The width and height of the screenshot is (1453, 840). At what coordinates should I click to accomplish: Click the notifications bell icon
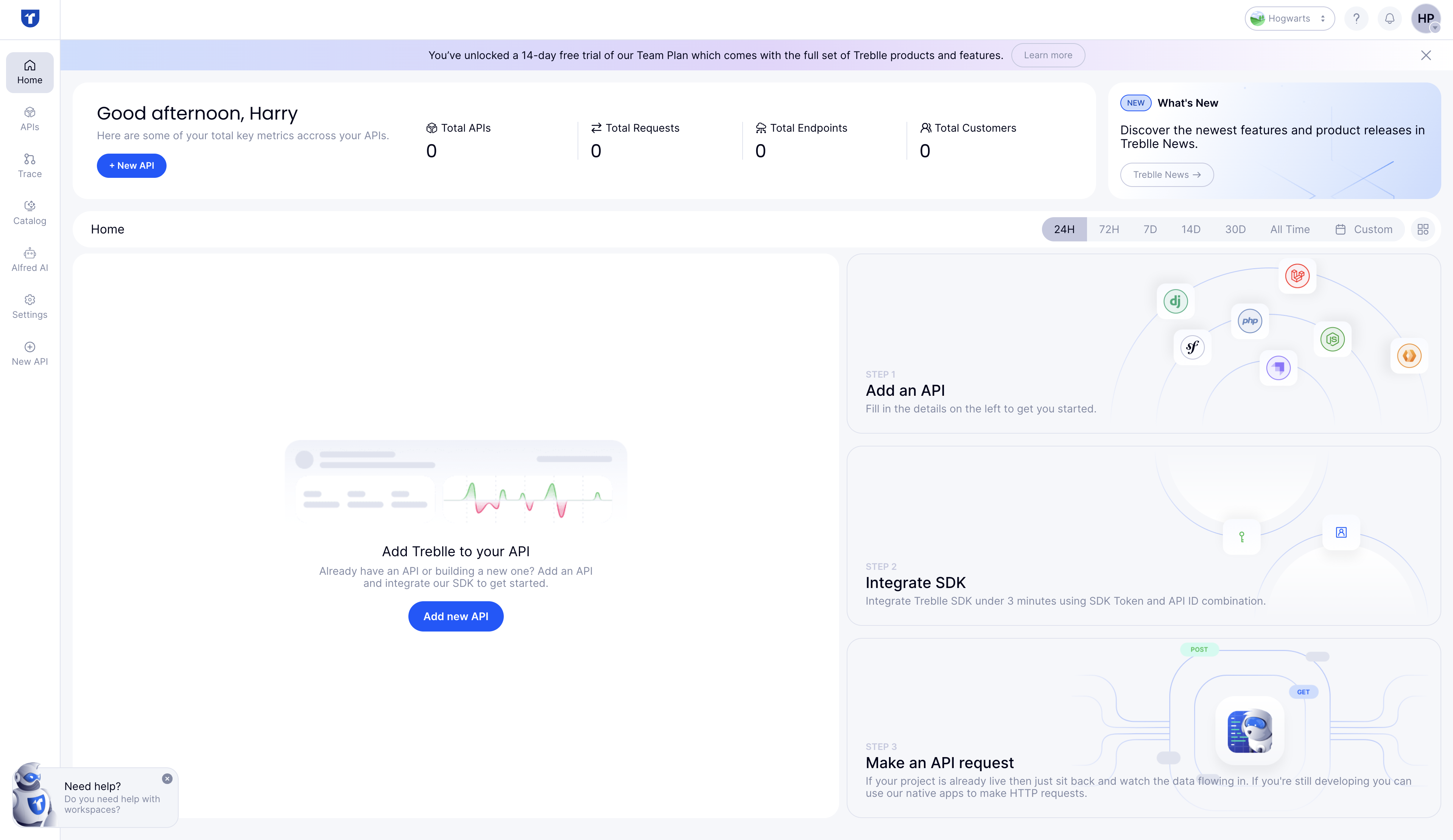[1389, 19]
